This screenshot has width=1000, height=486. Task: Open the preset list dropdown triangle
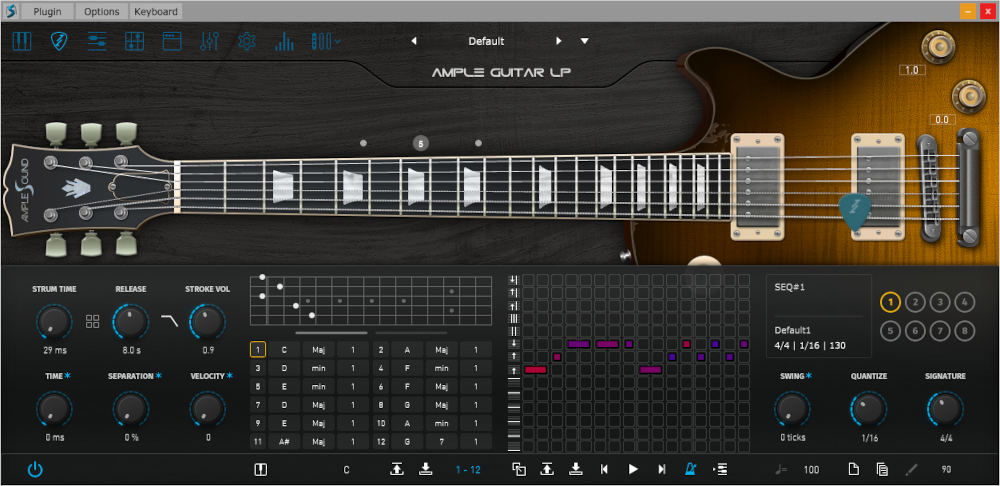(584, 41)
